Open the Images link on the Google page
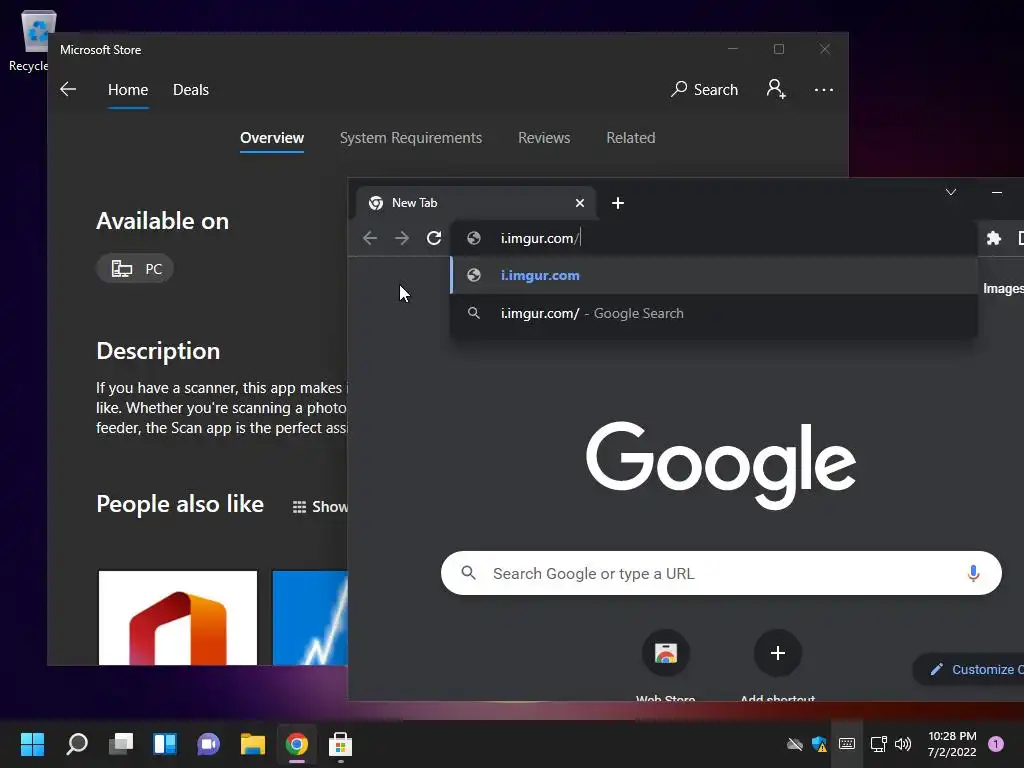 point(1003,289)
